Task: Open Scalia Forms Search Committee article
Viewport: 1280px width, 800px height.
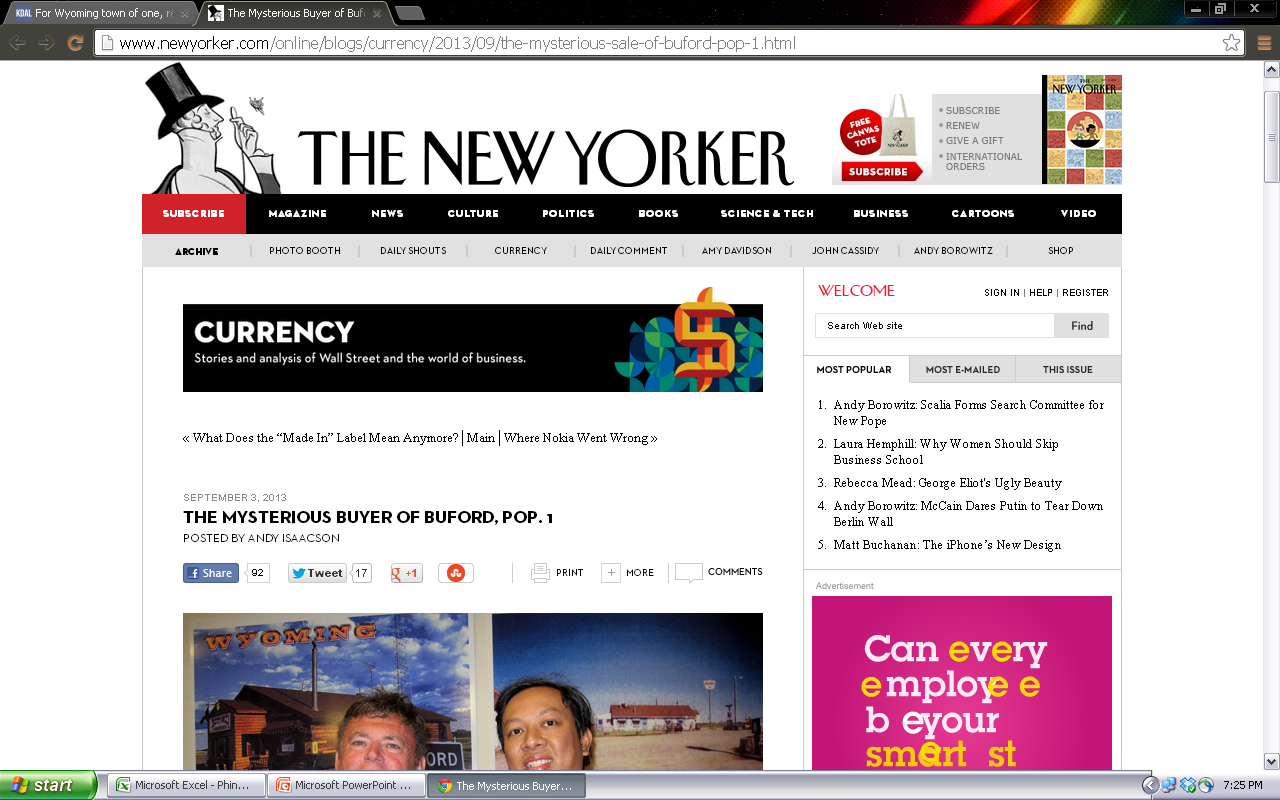Action: (x=969, y=413)
